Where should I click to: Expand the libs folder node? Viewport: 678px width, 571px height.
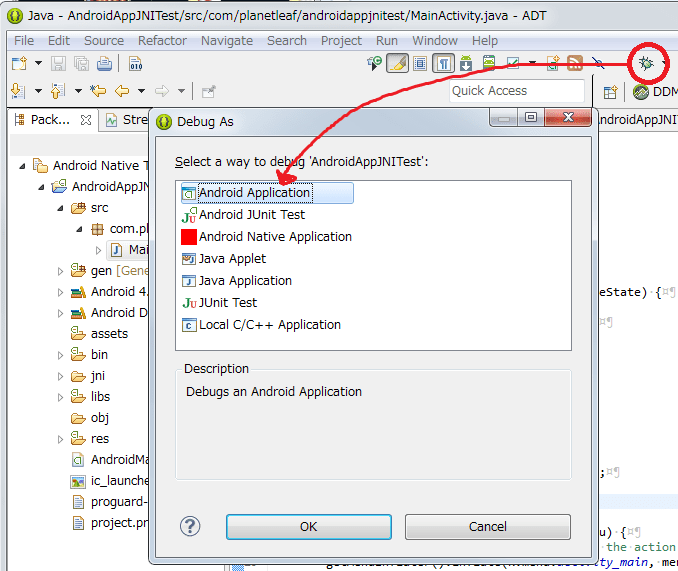pos(61,397)
